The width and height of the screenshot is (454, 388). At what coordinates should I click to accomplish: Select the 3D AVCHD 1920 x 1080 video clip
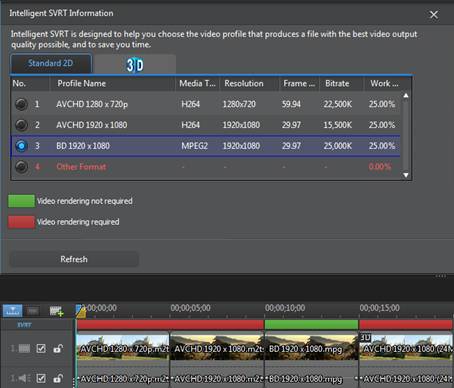pos(406,347)
